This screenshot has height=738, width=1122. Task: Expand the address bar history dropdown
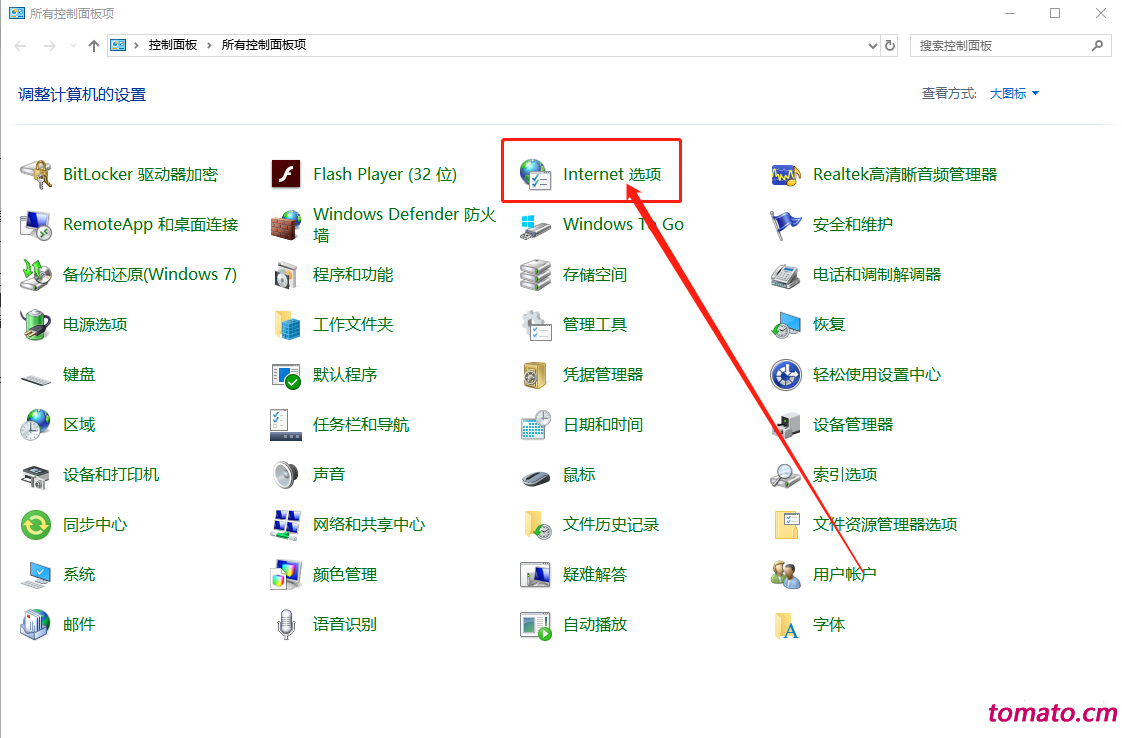click(x=872, y=46)
